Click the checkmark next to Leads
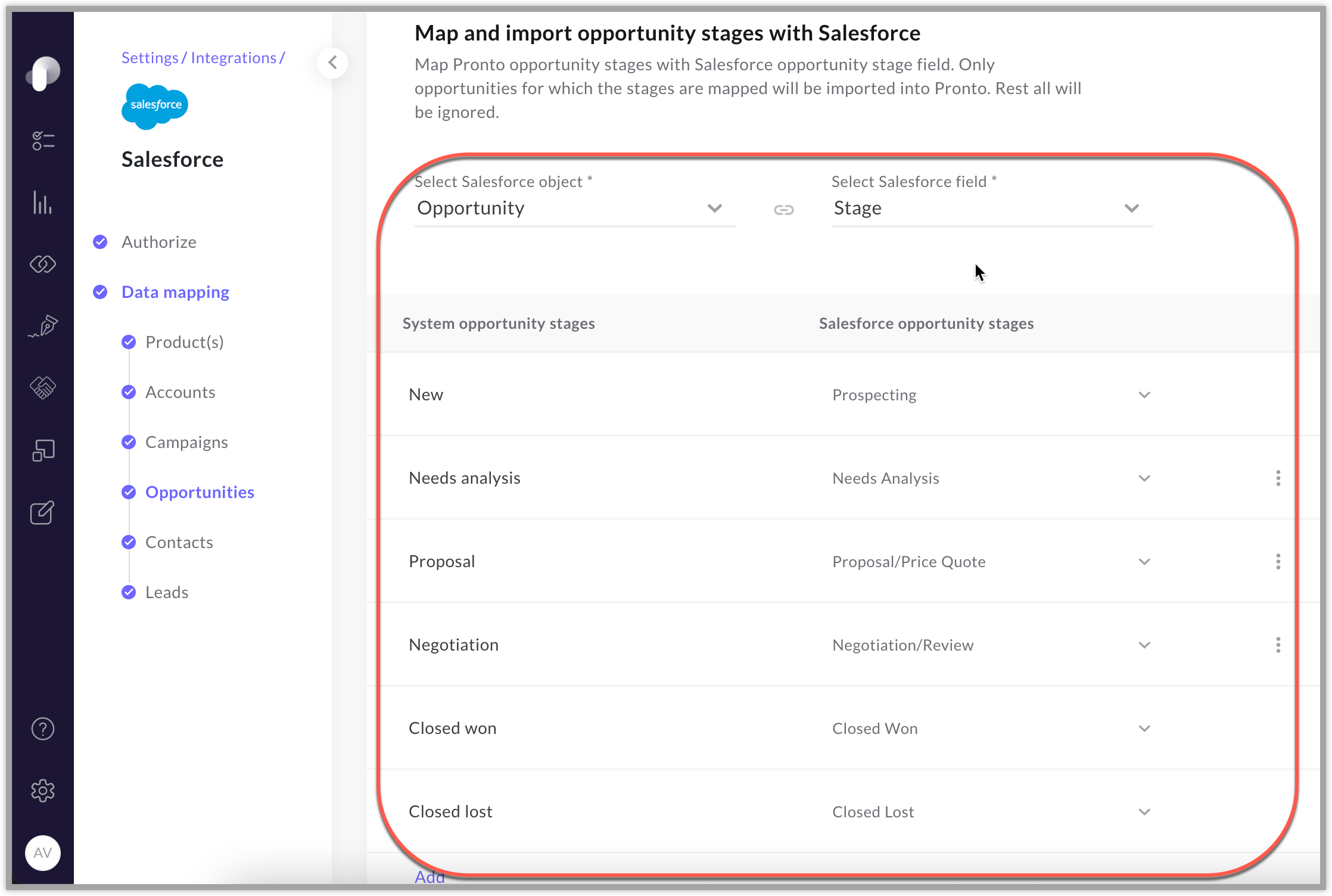Viewport: 1332px width, 896px height. 129,592
